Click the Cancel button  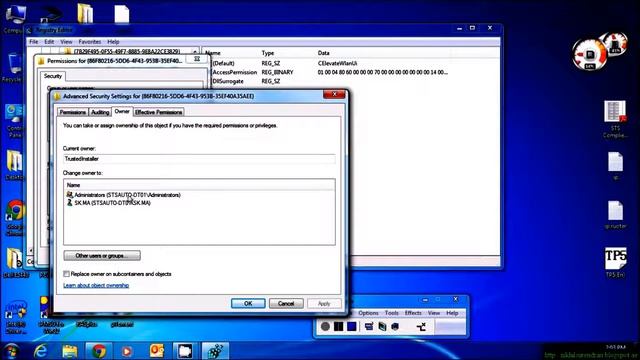click(286, 303)
